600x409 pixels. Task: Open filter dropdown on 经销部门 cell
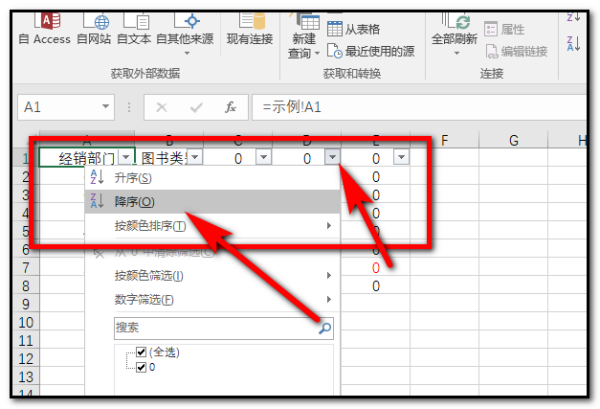(x=126, y=157)
